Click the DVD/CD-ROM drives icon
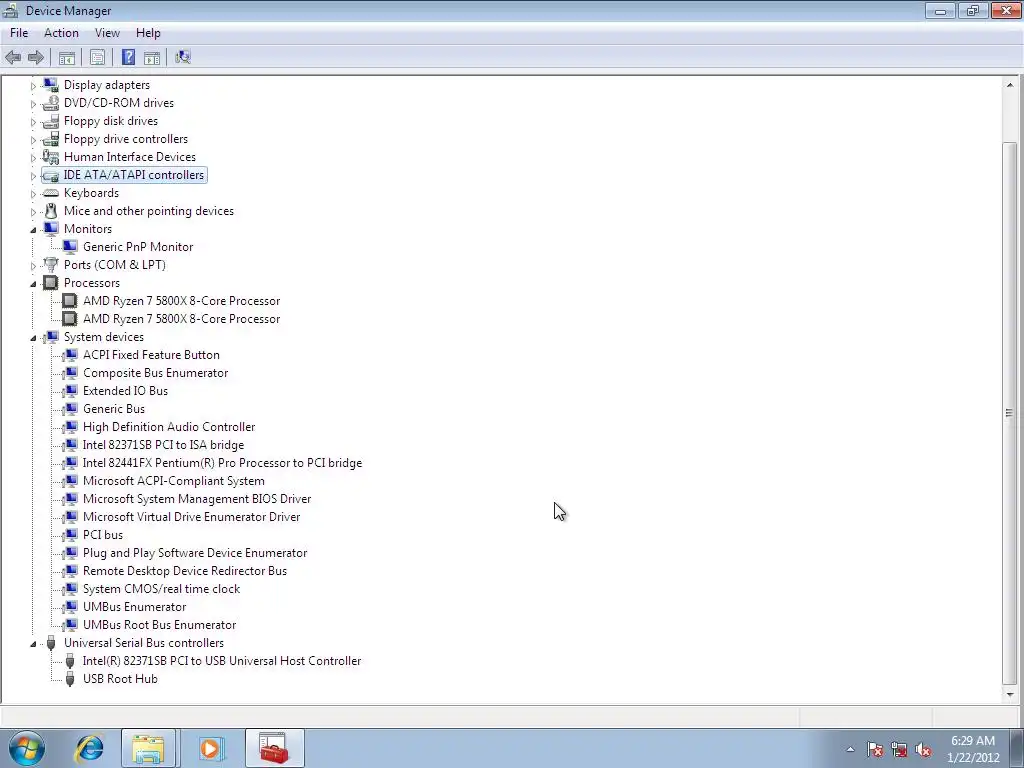The height and width of the screenshot is (768, 1024). [50, 103]
